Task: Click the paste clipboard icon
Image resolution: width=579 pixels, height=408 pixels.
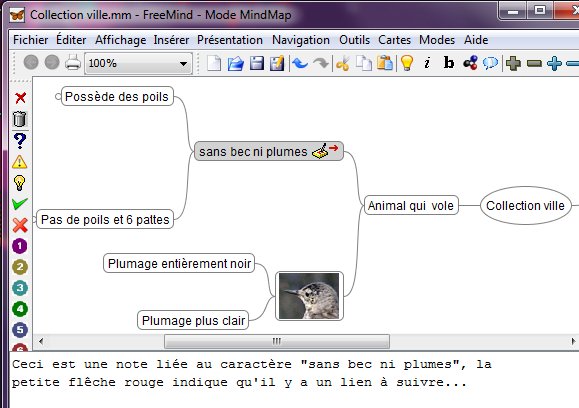Action: click(385, 63)
